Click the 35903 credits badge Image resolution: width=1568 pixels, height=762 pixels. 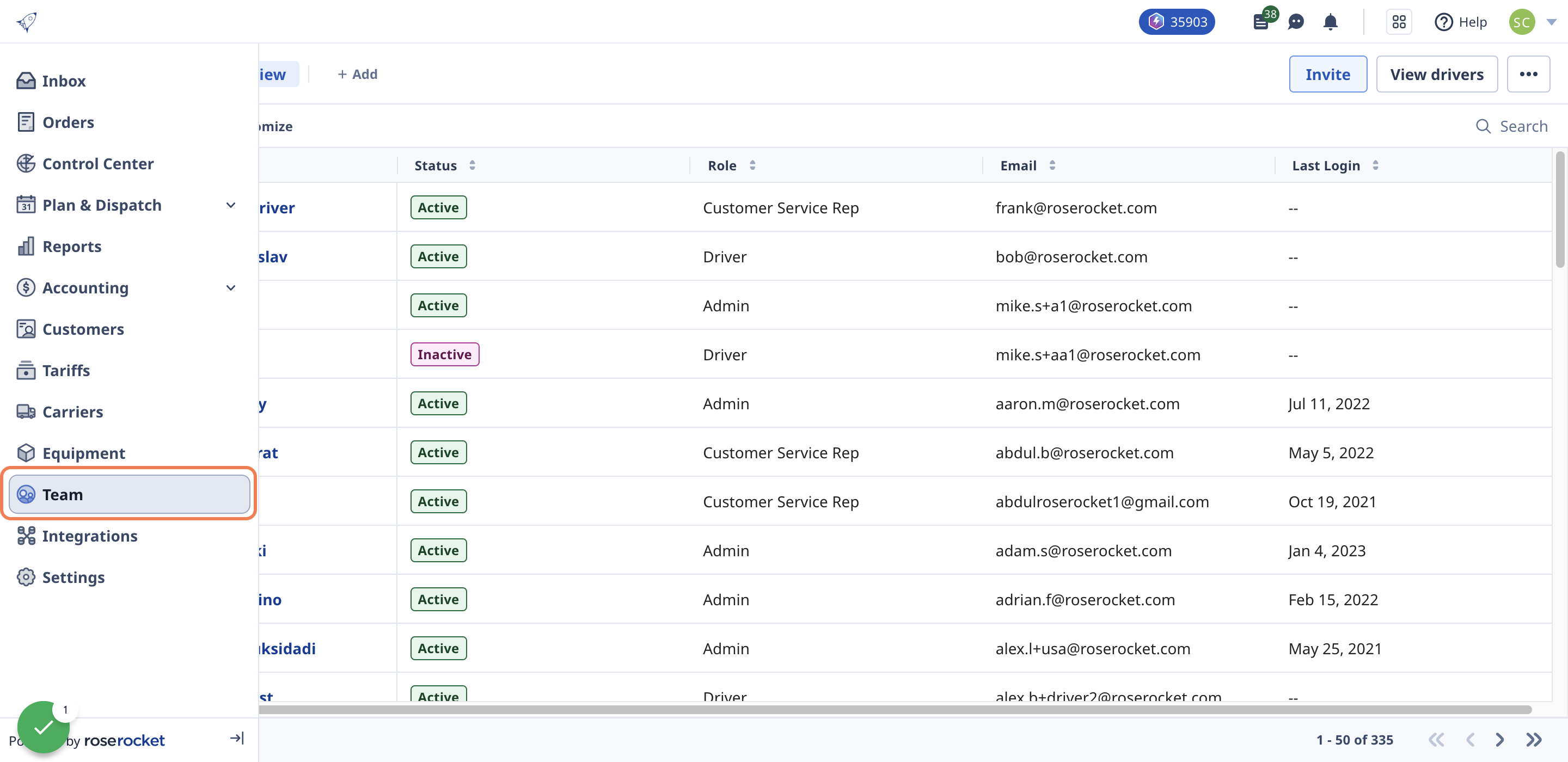tap(1177, 22)
